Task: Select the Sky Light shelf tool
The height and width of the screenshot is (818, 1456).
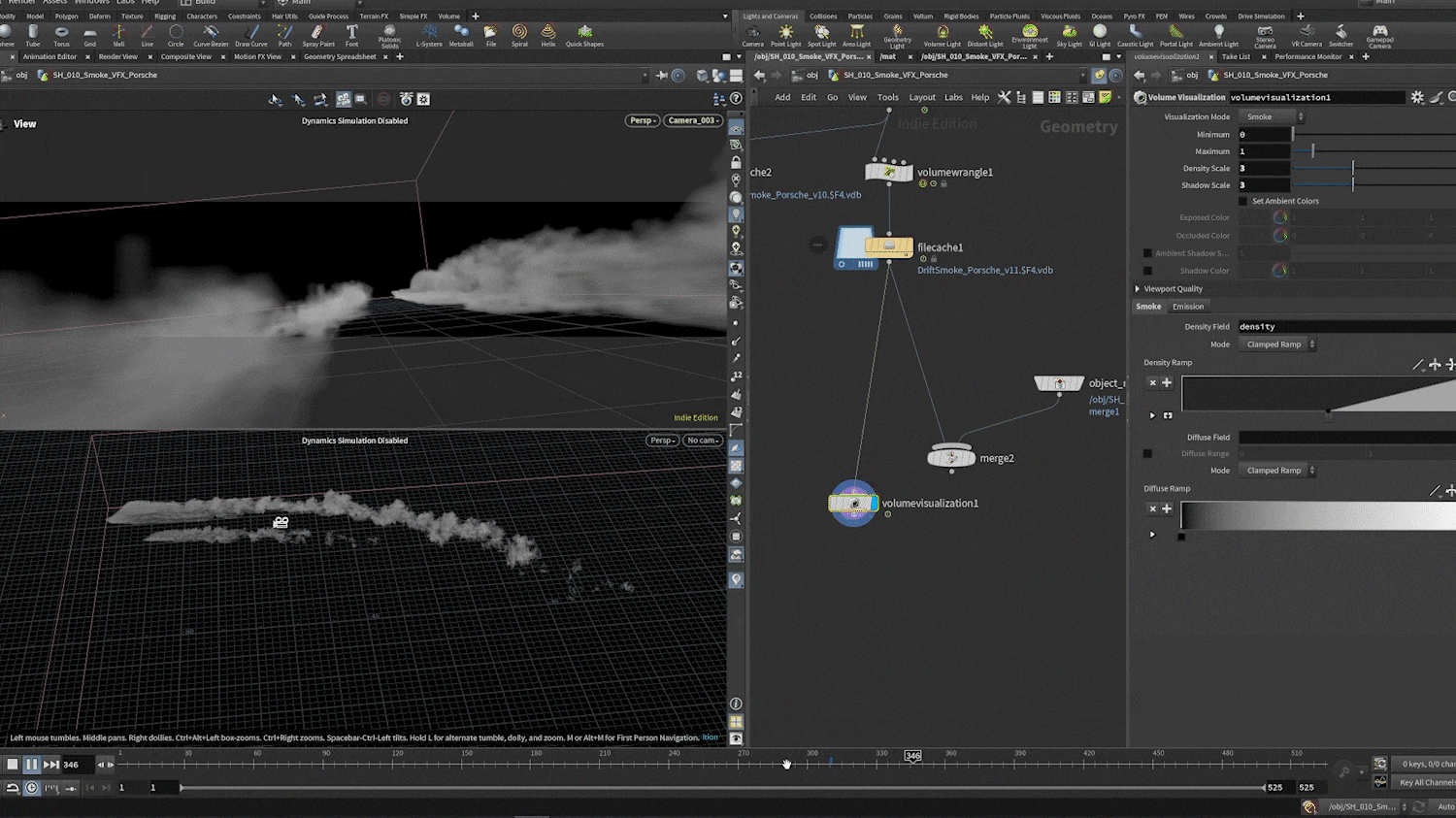Action: click(1069, 36)
